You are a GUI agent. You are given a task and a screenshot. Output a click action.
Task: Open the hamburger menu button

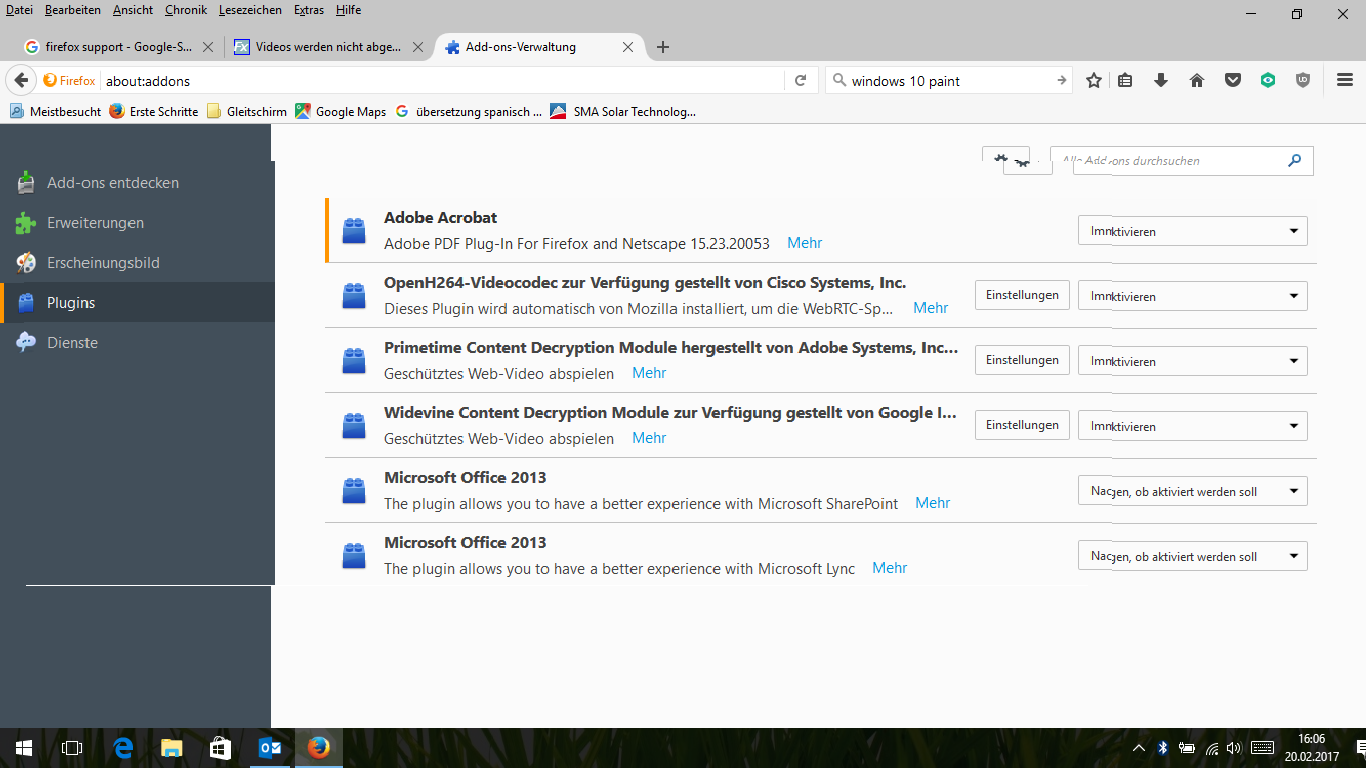point(1345,81)
